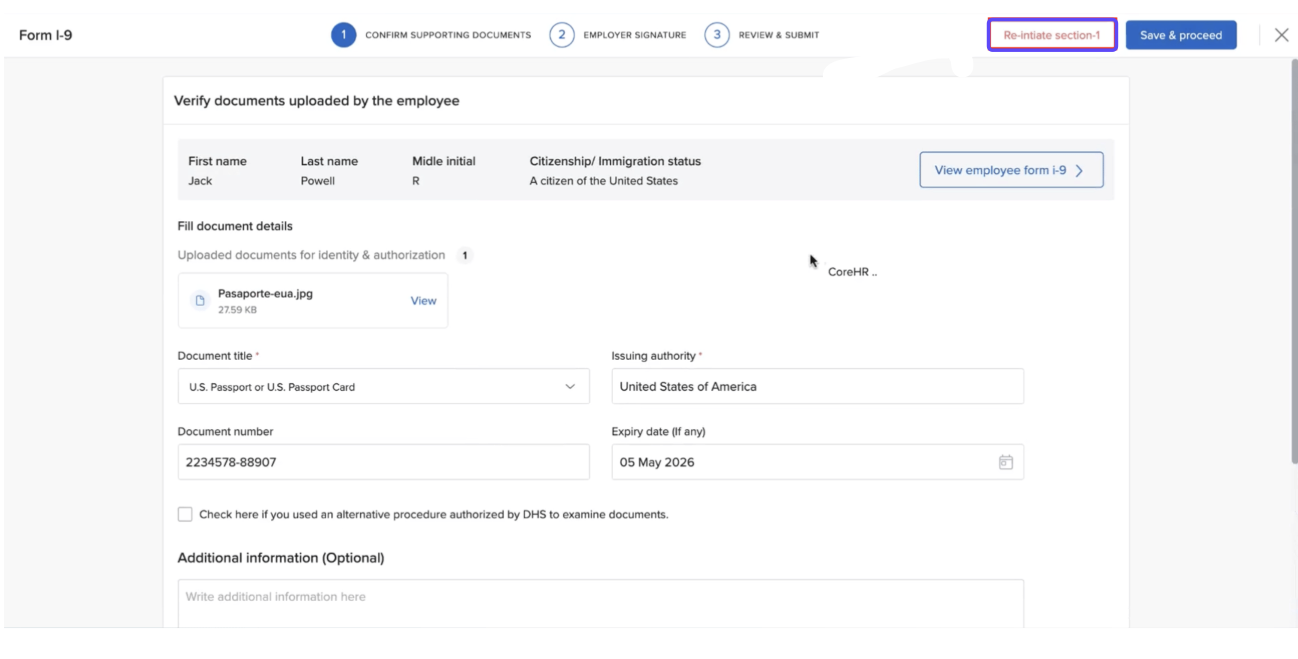Click the Issuing authority input field

click(x=817, y=387)
